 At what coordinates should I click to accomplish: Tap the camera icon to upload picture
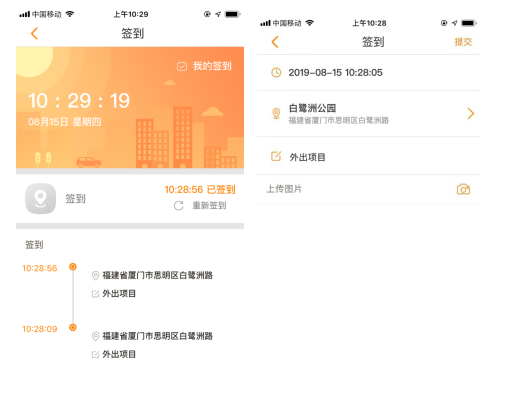(x=463, y=189)
